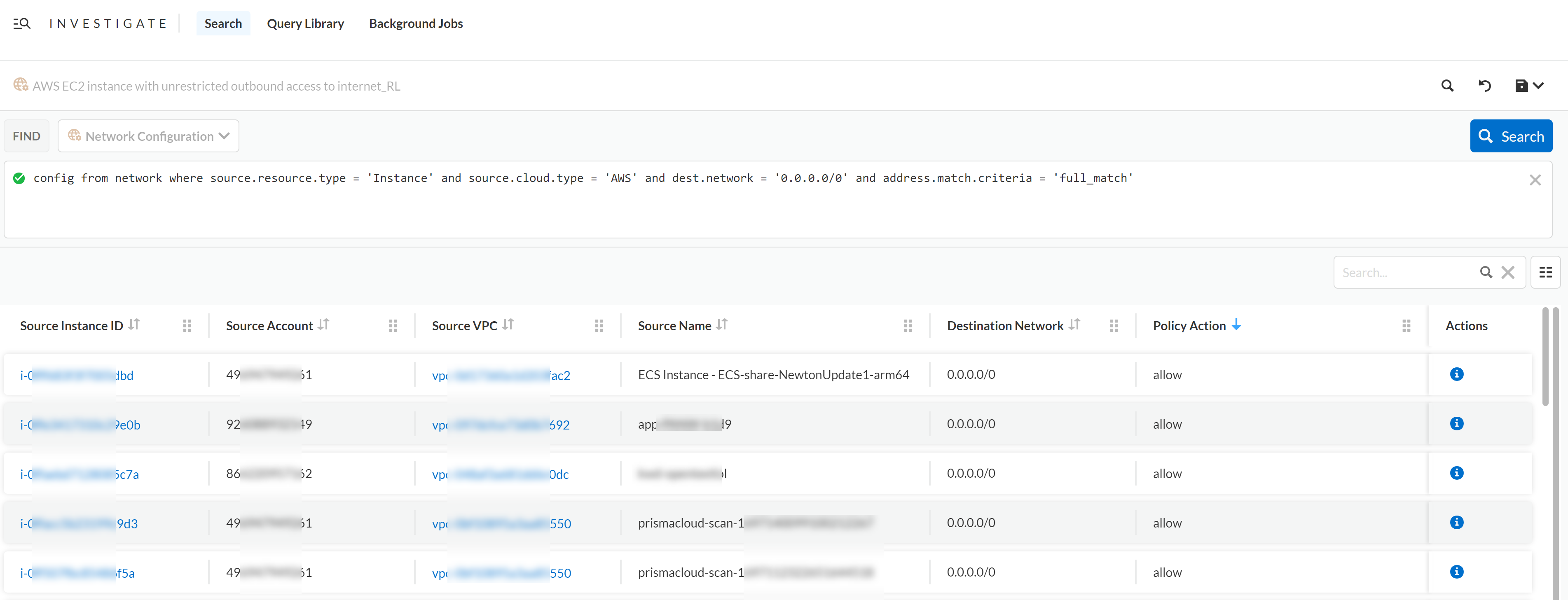Grab Source Instance ID column drag handle

187,326
